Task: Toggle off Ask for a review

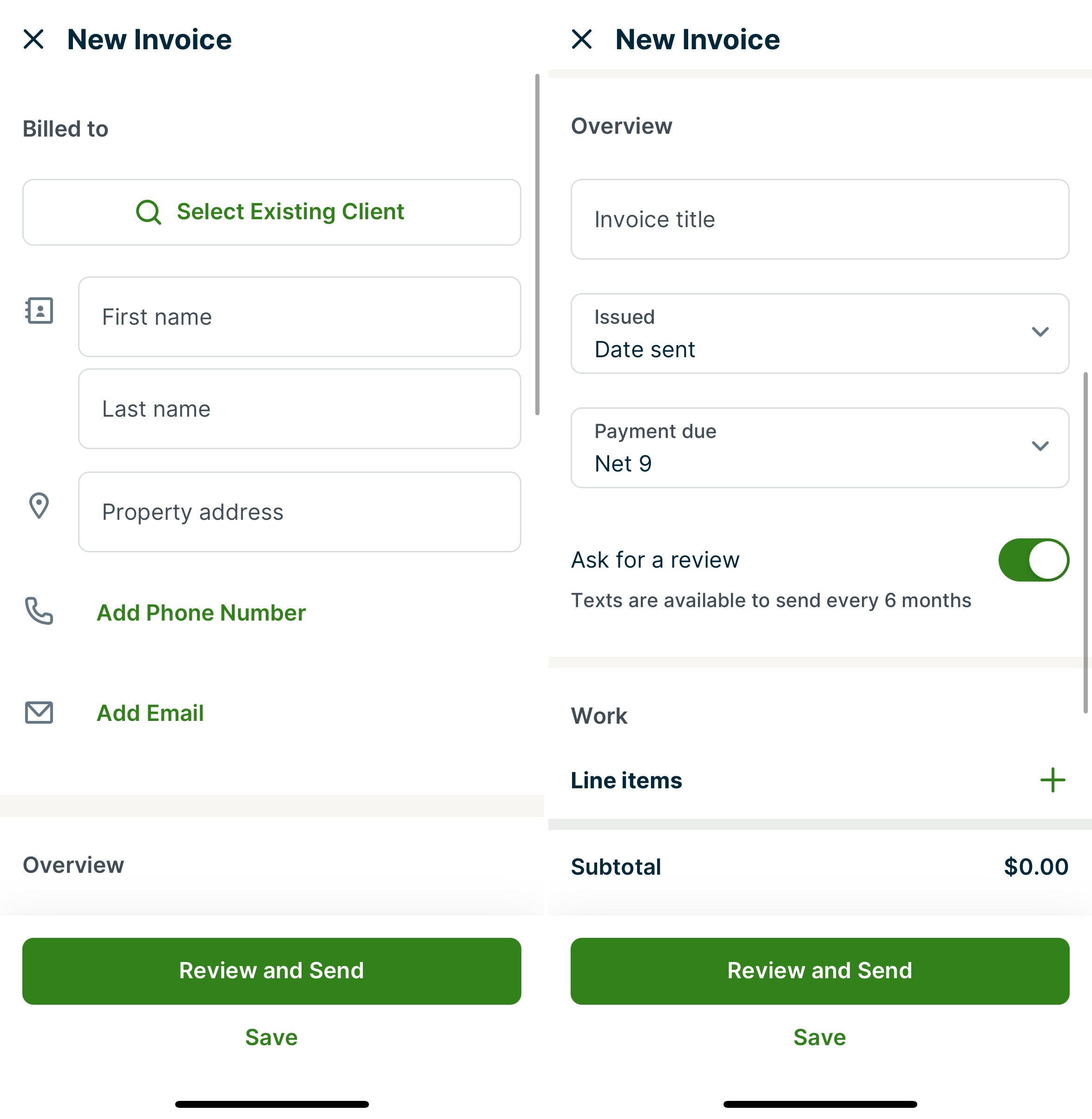Action: point(1033,560)
